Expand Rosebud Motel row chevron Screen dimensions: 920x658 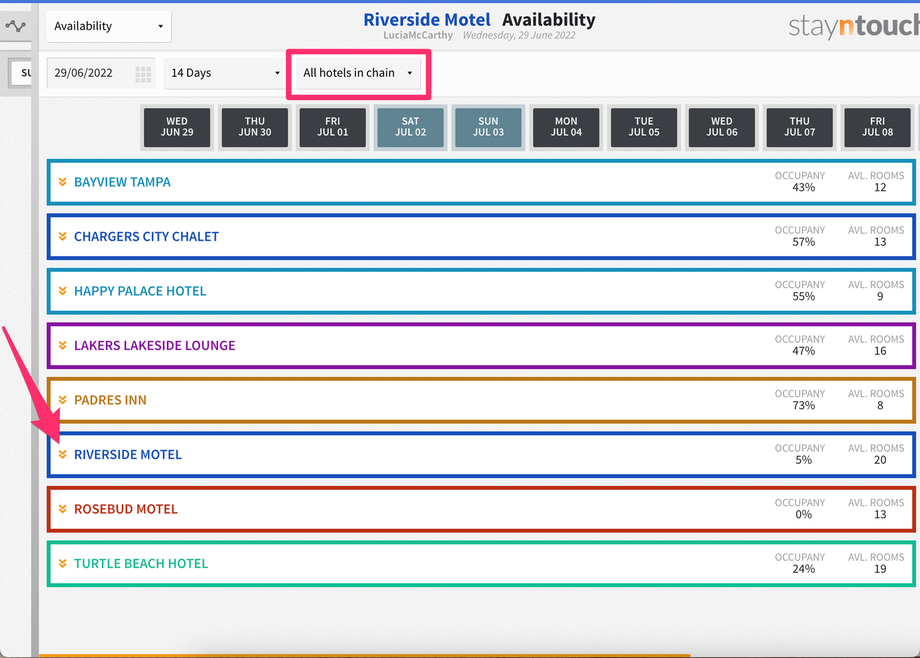click(63, 509)
